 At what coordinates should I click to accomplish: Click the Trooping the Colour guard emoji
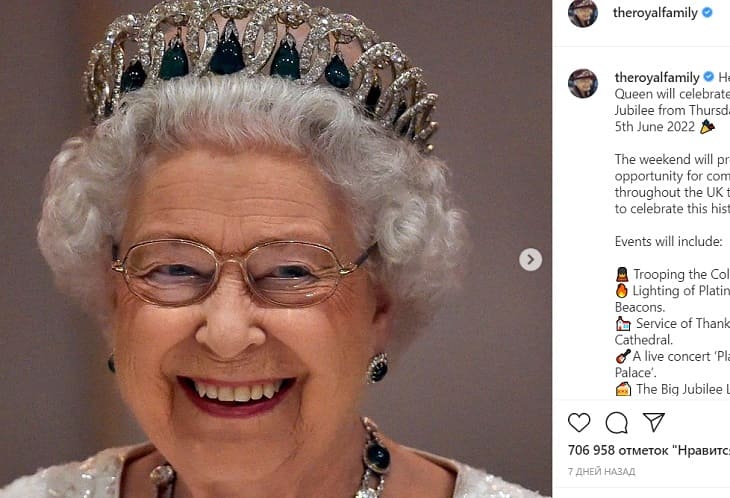tap(622, 274)
